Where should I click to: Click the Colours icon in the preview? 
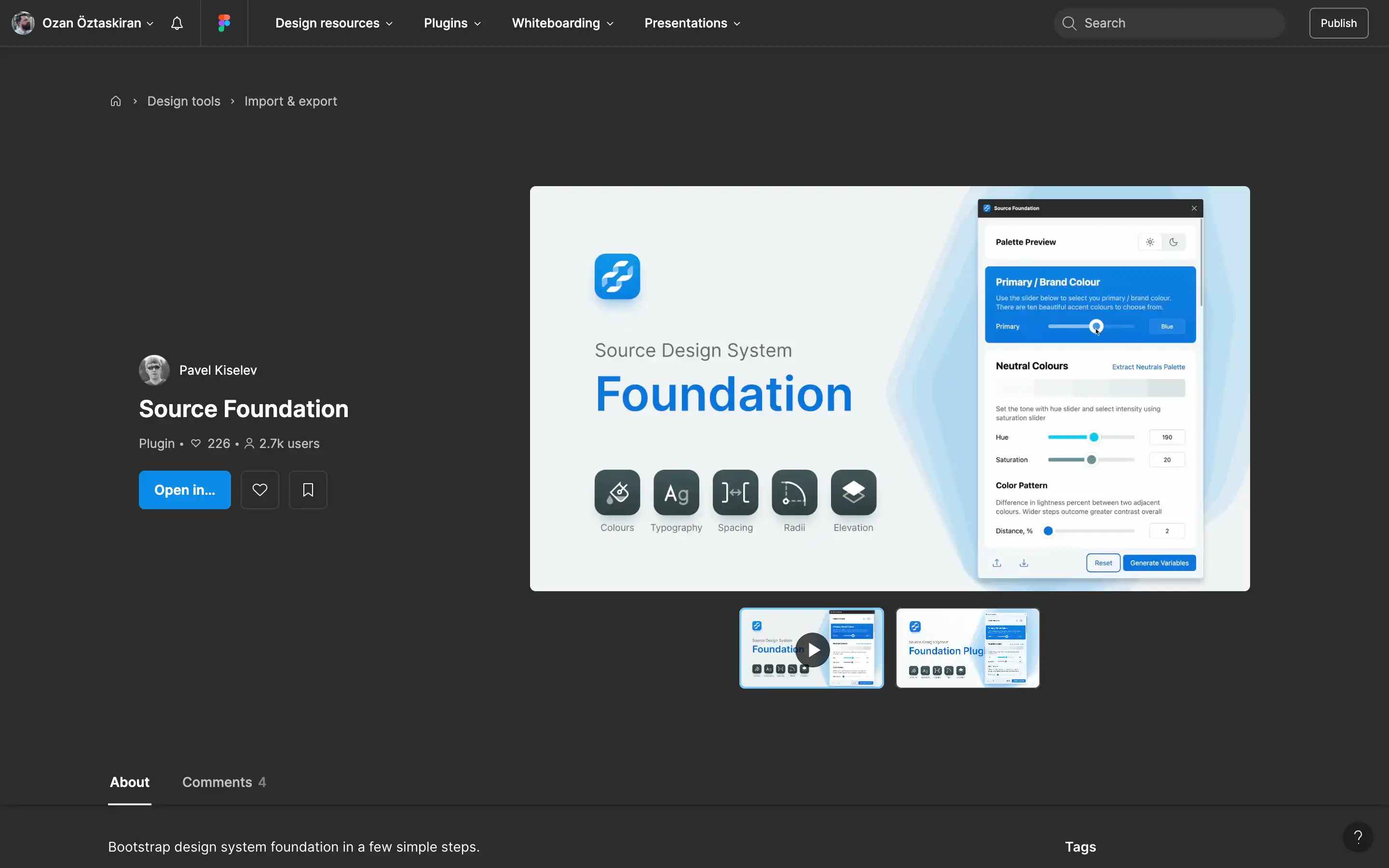pos(617,492)
